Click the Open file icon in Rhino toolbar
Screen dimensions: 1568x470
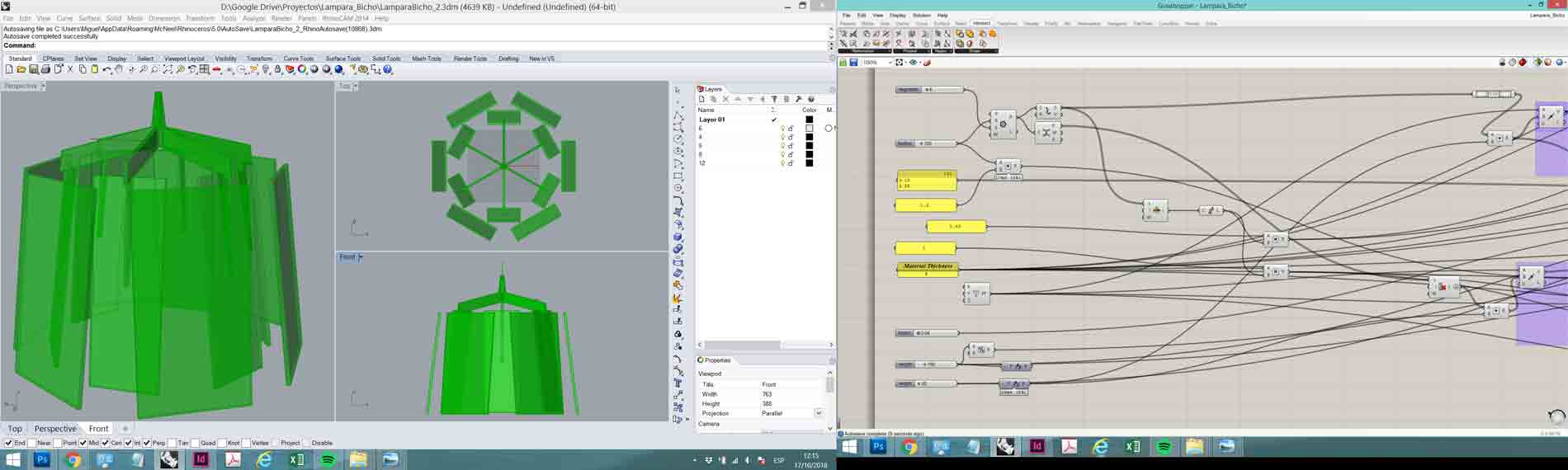pyautogui.click(x=21, y=70)
